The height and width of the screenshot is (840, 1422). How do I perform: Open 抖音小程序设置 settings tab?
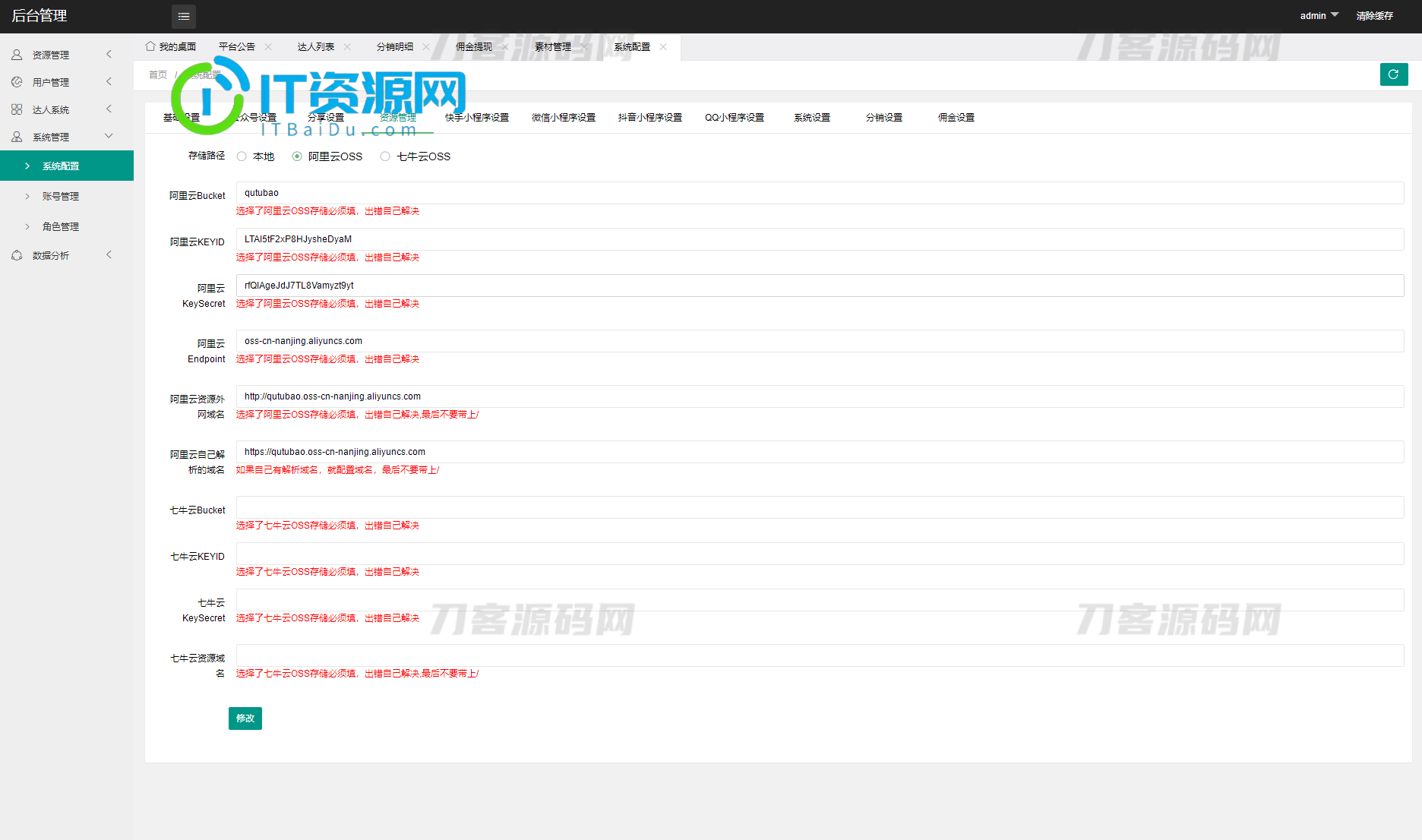tap(650, 118)
